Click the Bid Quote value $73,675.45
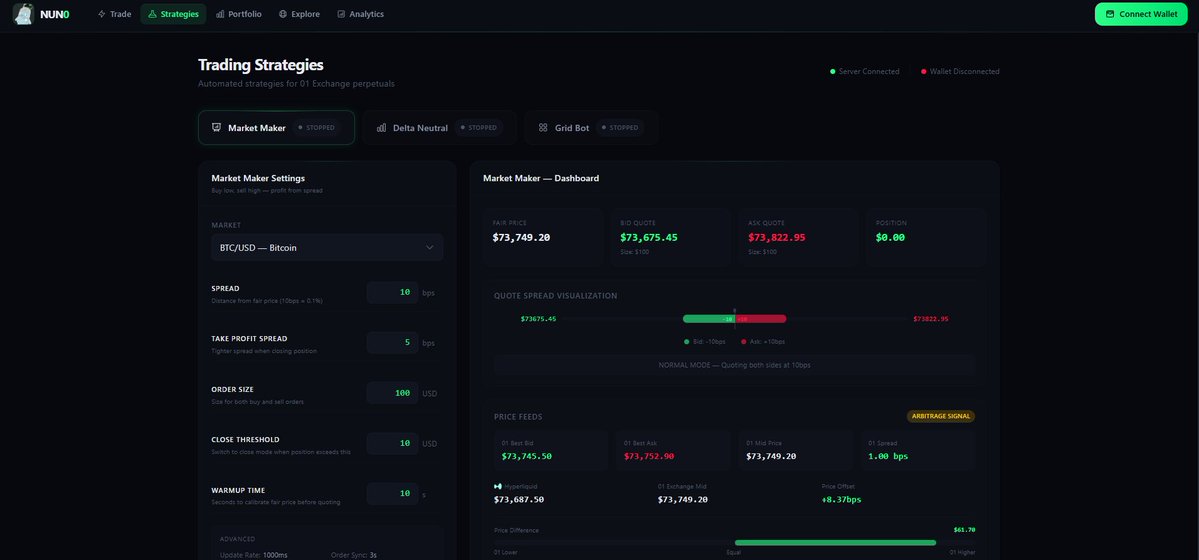This screenshot has height=560, width=1199. [649, 237]
